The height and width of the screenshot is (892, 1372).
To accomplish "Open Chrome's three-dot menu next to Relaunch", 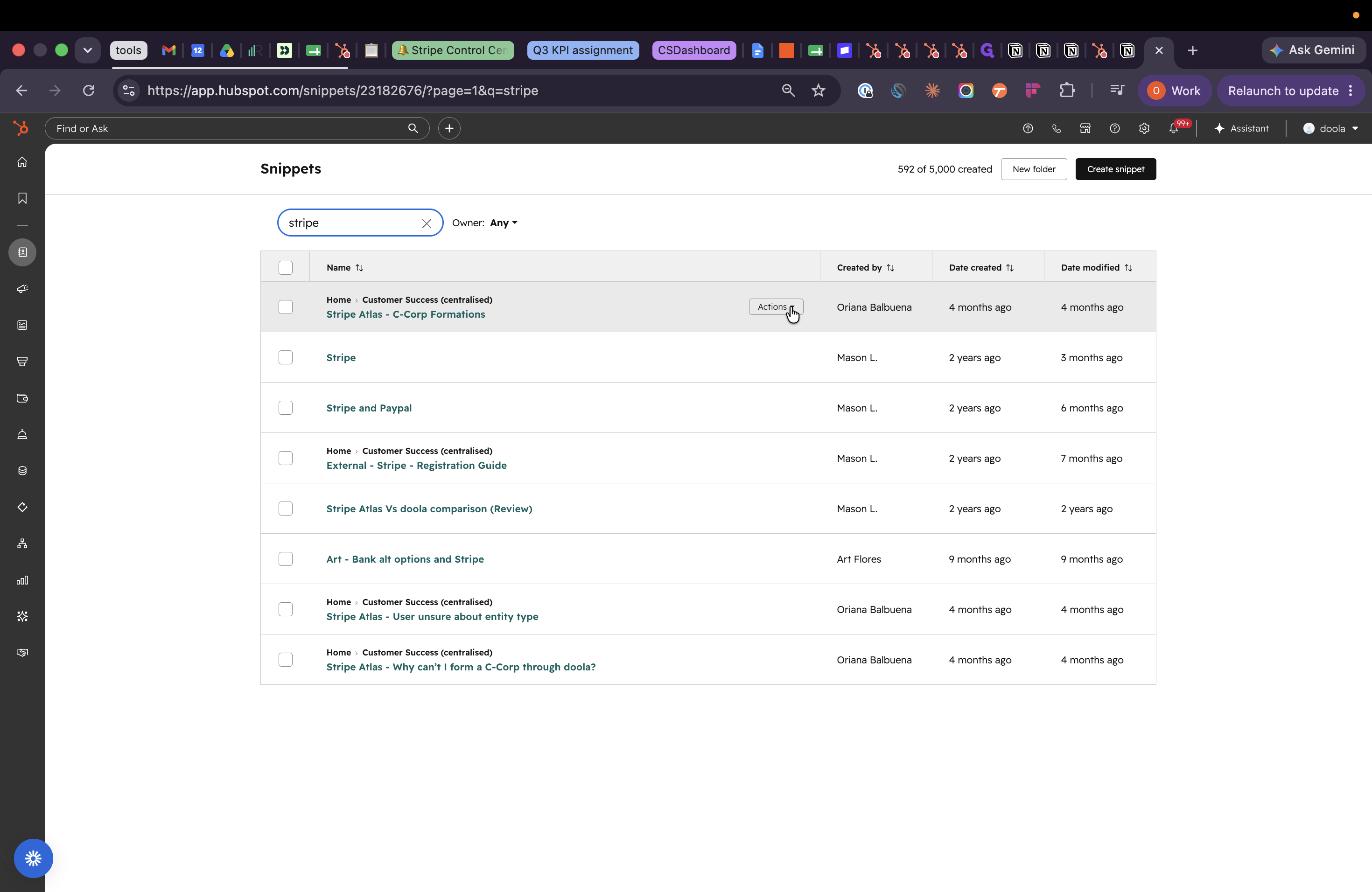I will point(1351,91).
